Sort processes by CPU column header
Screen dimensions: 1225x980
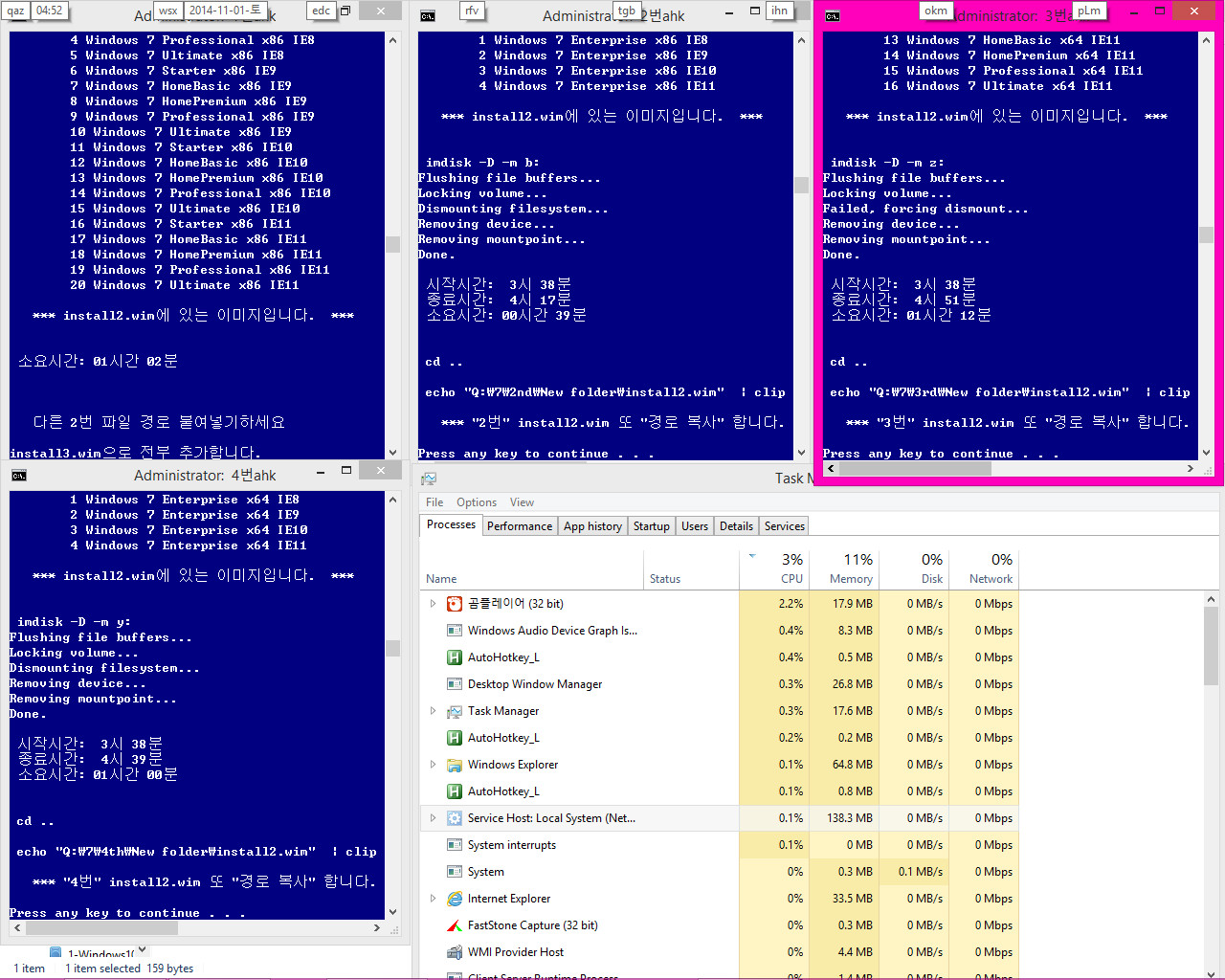(x=773, y=568)
